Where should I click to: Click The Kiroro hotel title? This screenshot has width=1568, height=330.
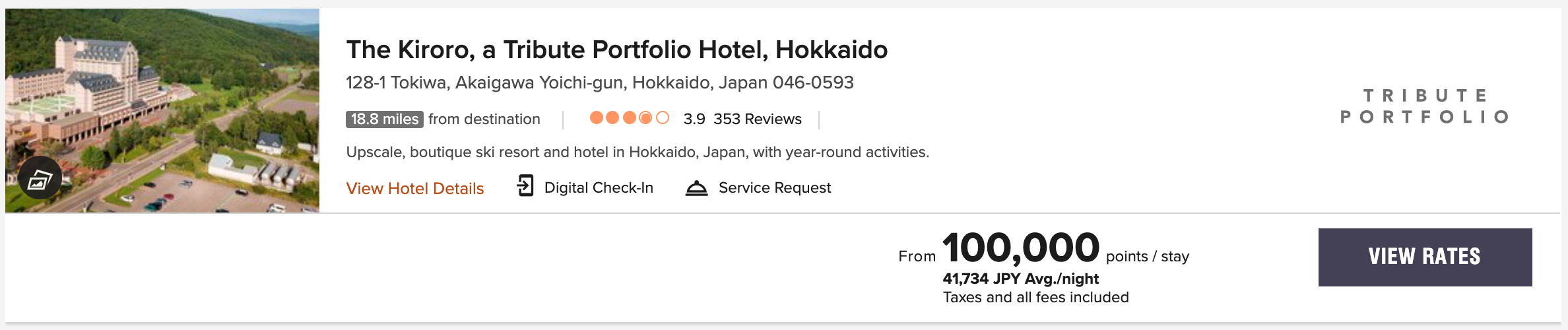point(617,49)
